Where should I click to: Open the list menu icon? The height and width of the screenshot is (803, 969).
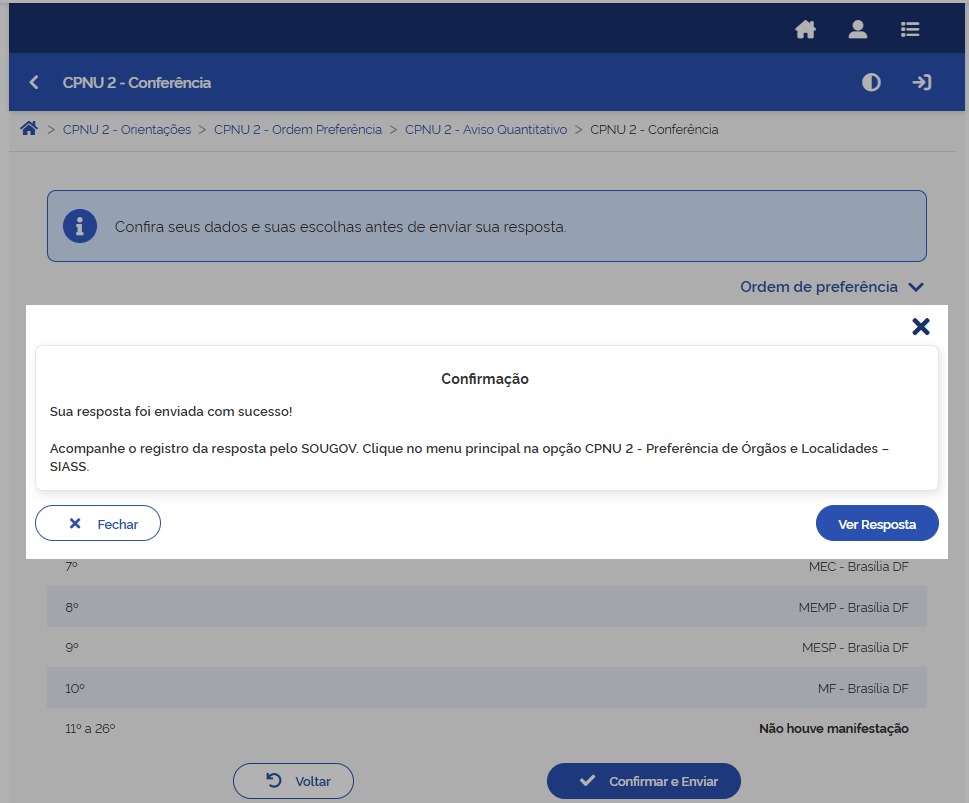click(910, 29)
